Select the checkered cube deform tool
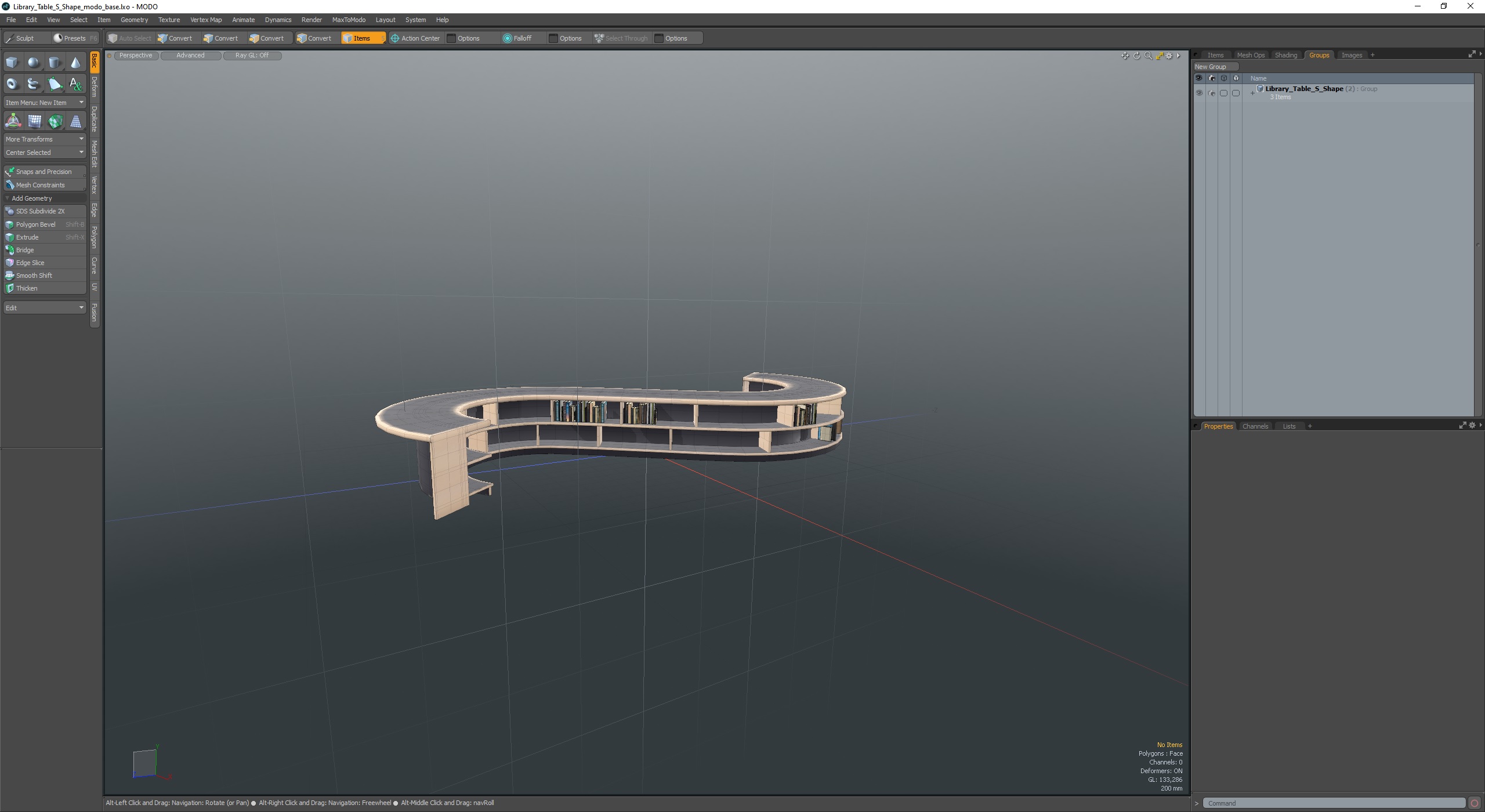This screenshot has height=812, width=1485. [55, 121]
